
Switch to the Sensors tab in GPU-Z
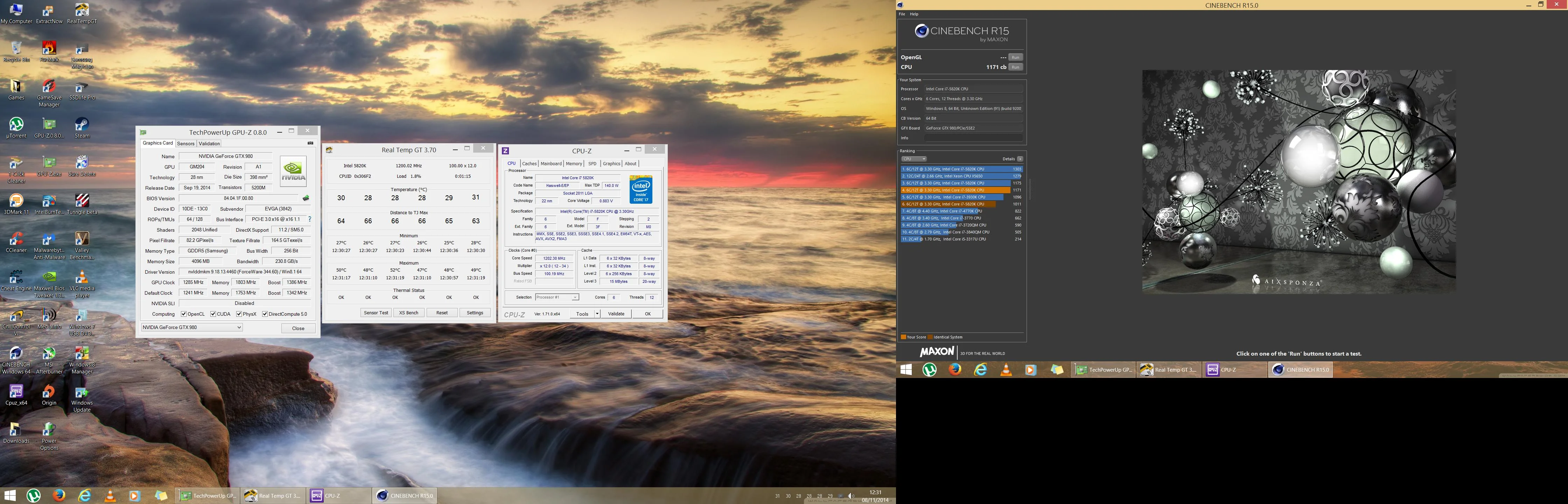point(185,143)
